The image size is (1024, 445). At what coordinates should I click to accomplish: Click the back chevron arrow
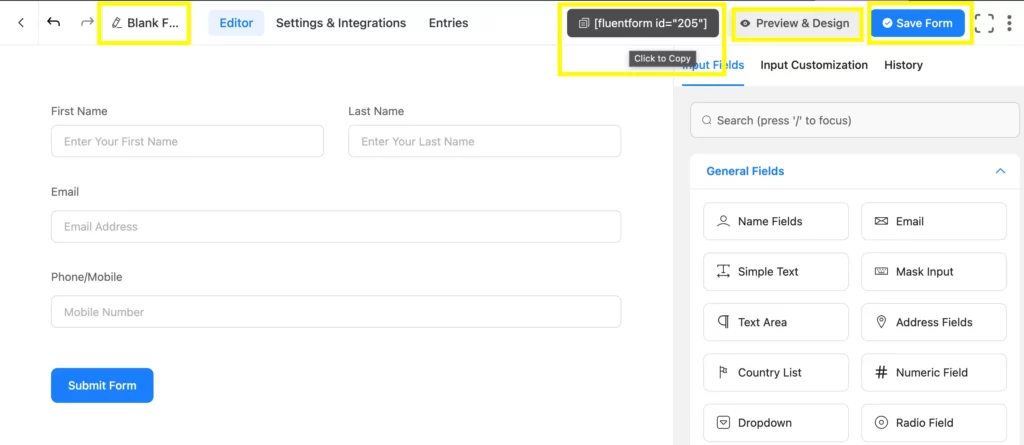(21, 22)
